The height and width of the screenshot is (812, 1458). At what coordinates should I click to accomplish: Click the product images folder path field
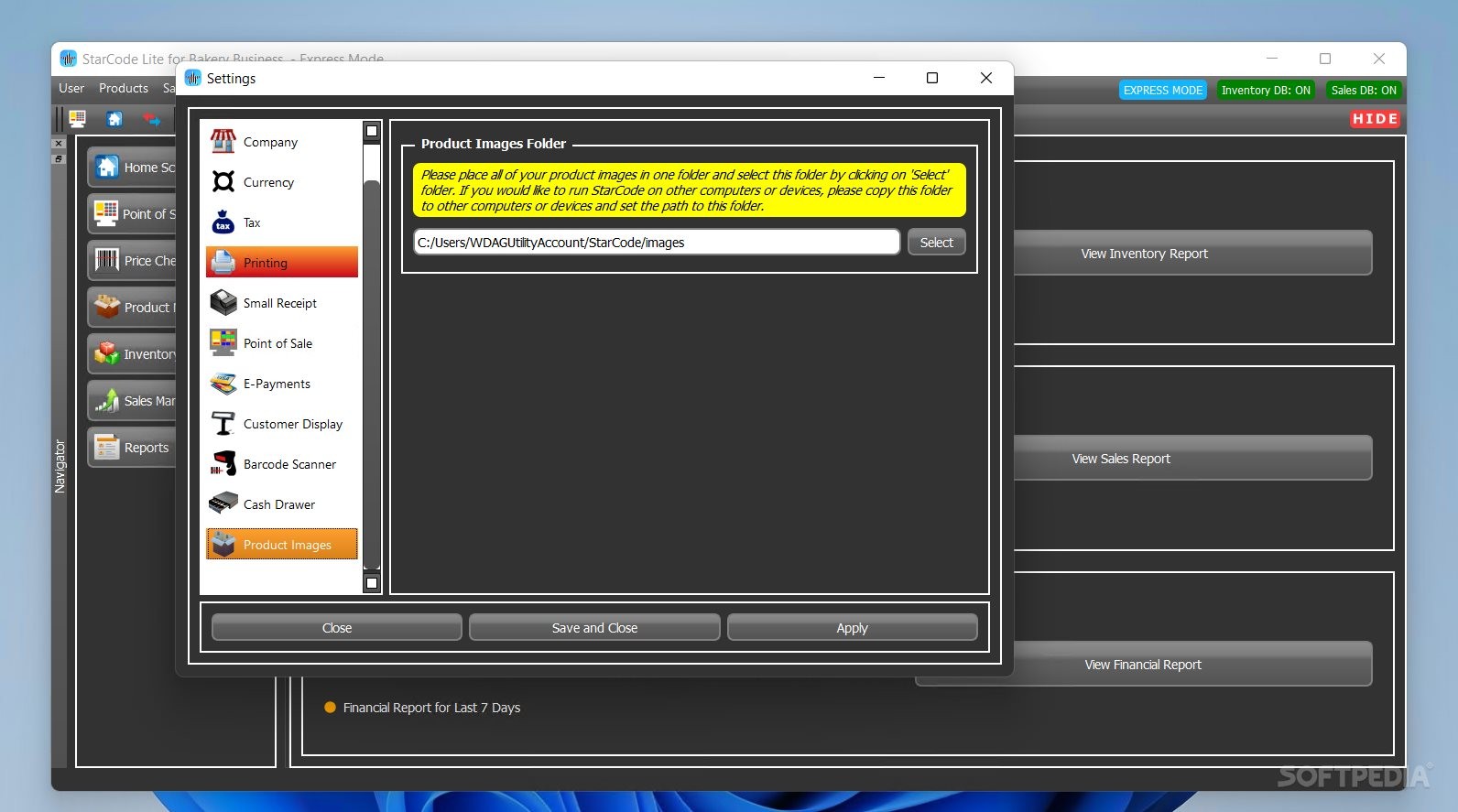point(657,243)
